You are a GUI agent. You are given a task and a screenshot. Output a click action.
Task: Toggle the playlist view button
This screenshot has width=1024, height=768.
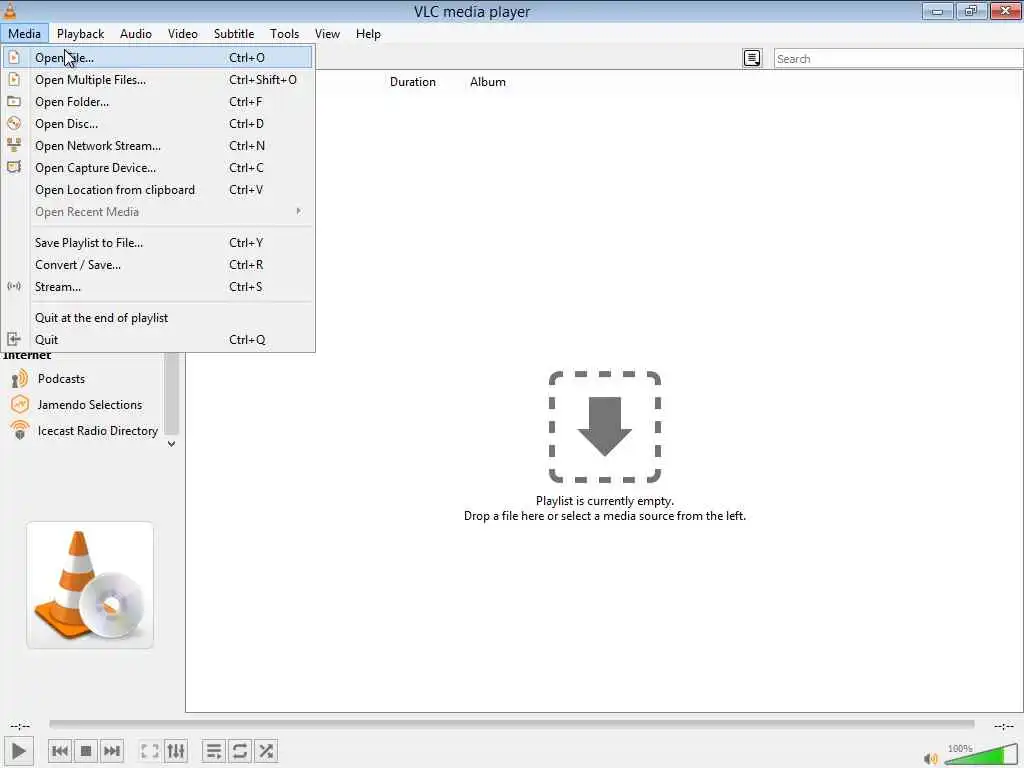[214, 751]
